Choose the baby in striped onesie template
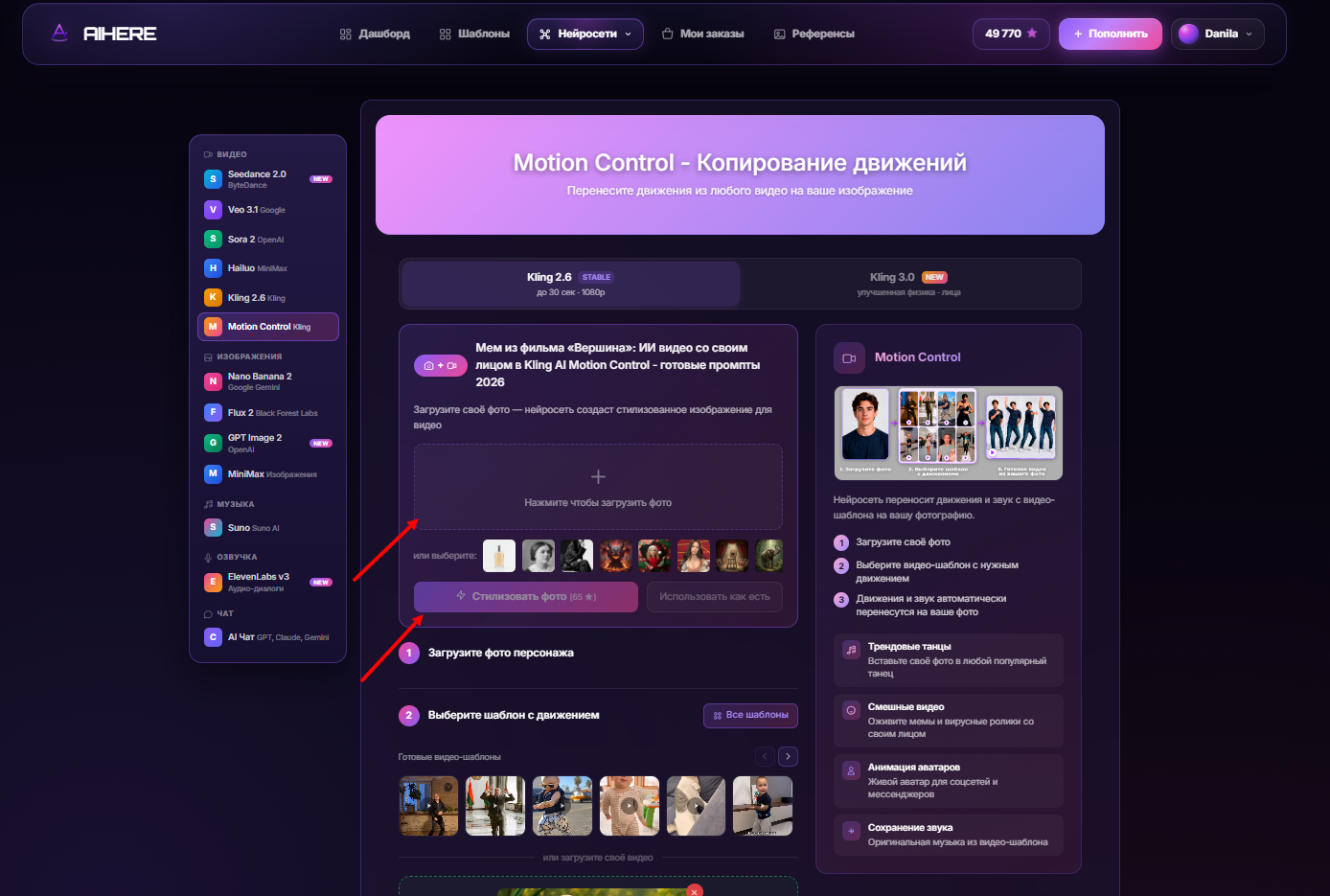 [630, 806]
